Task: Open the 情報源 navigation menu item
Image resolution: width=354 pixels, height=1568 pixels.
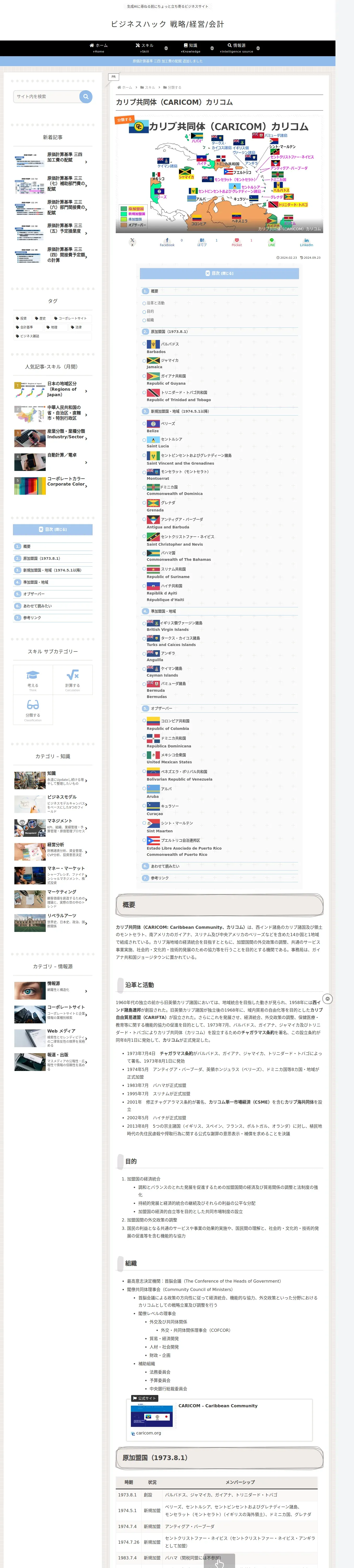Action: 237,48
